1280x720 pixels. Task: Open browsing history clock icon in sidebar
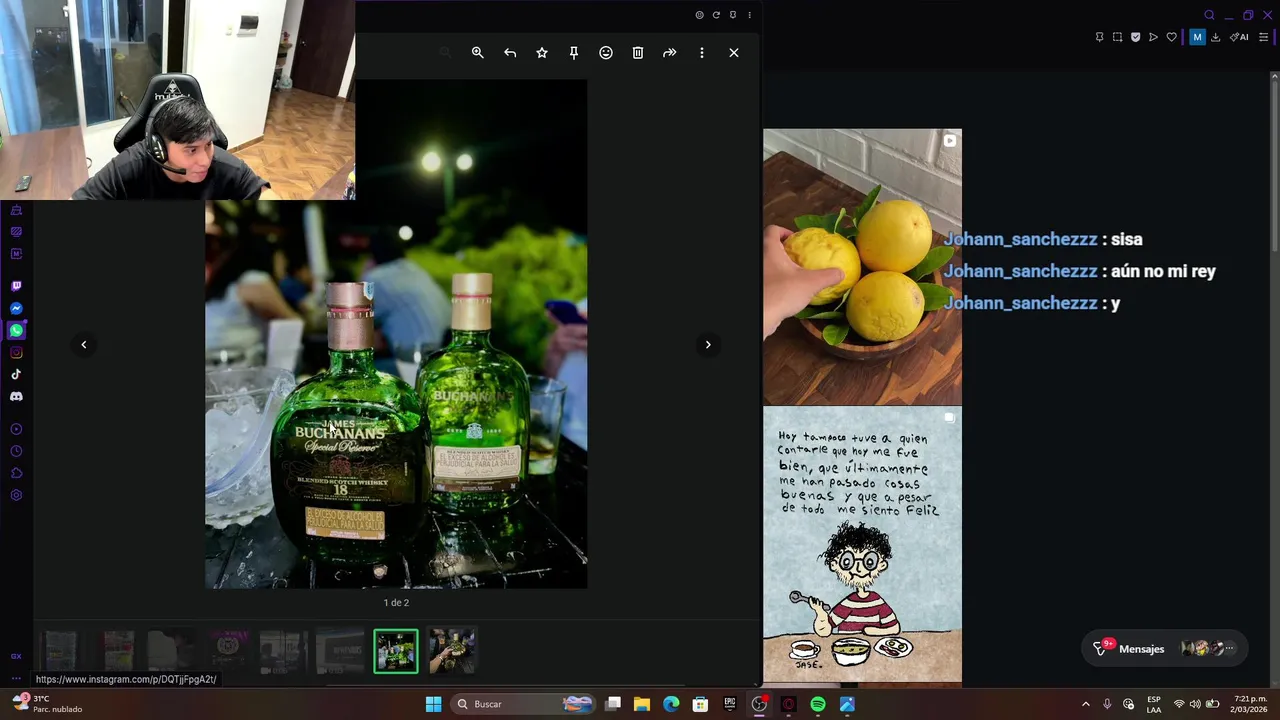(16, 451)
